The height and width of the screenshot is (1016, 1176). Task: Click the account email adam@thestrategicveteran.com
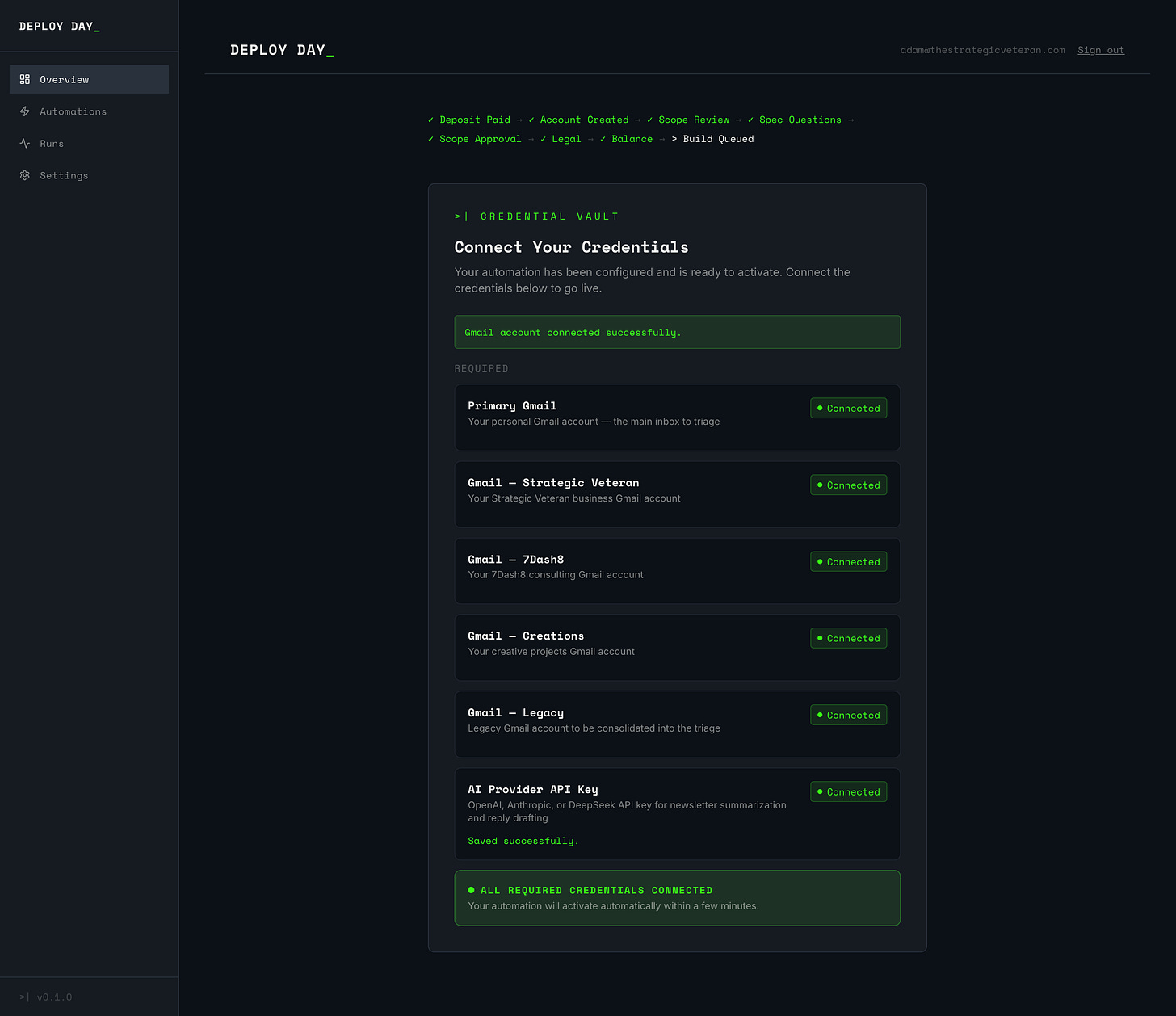point(982,50)
